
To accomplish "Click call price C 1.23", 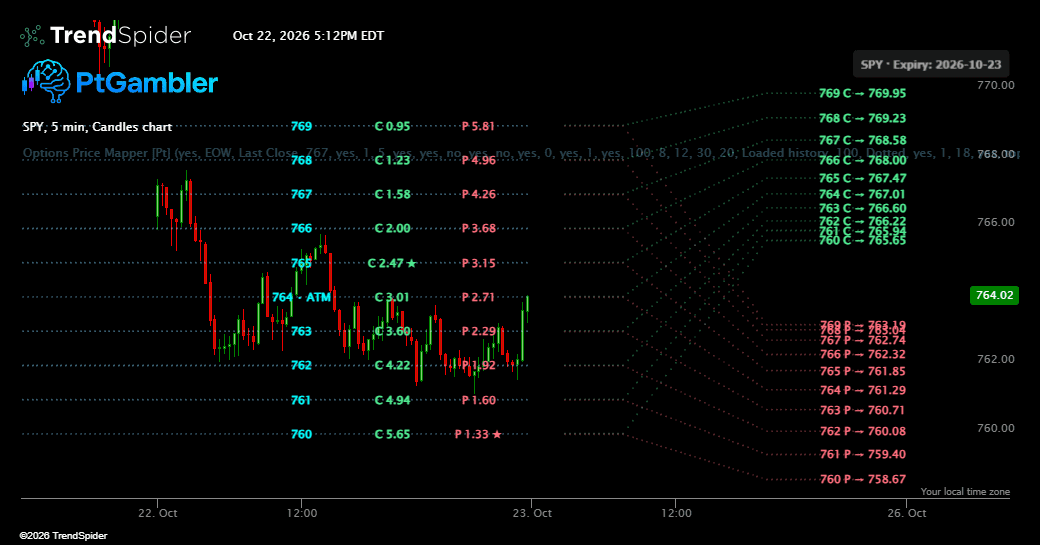I will pos(393,160).
